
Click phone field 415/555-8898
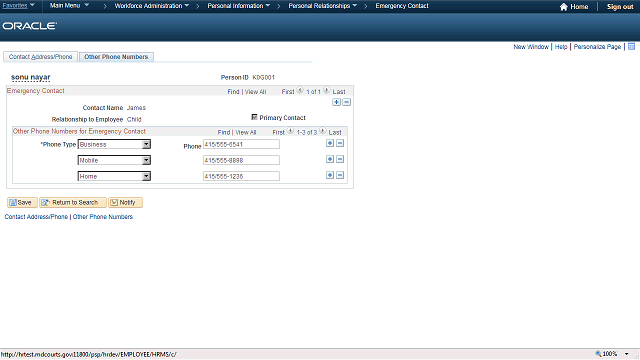[242, 160]
